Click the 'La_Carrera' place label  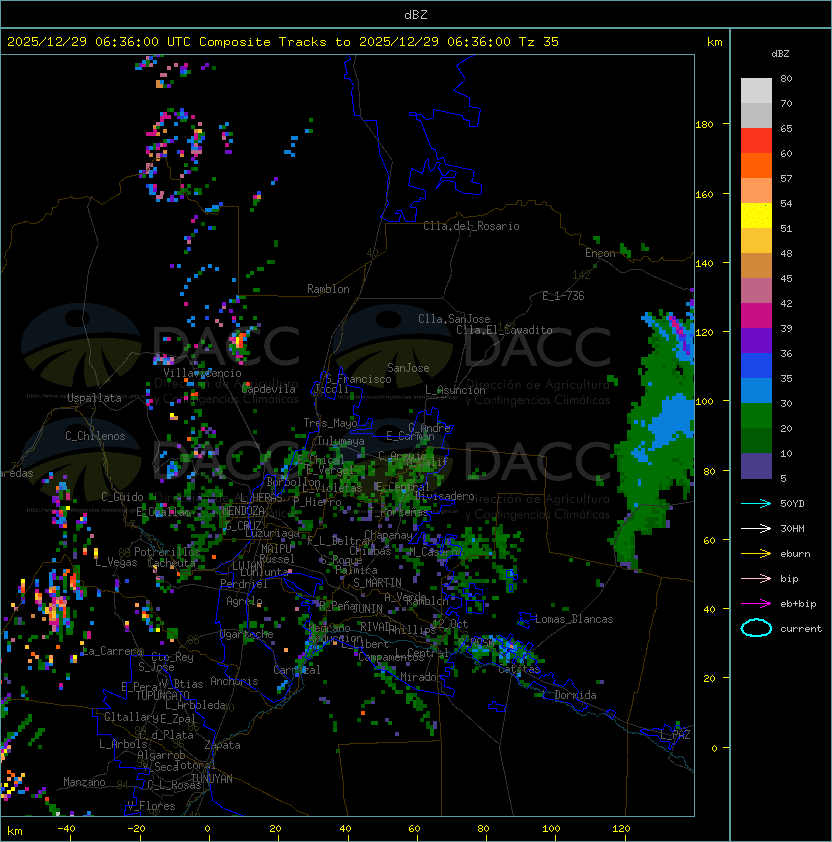(112, 651)
